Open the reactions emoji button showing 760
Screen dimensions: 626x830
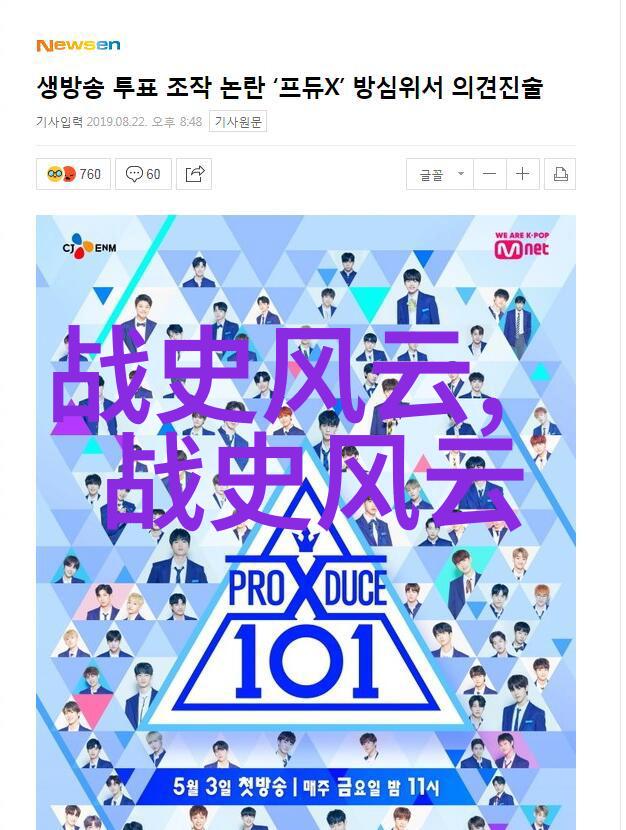point(74,174)
